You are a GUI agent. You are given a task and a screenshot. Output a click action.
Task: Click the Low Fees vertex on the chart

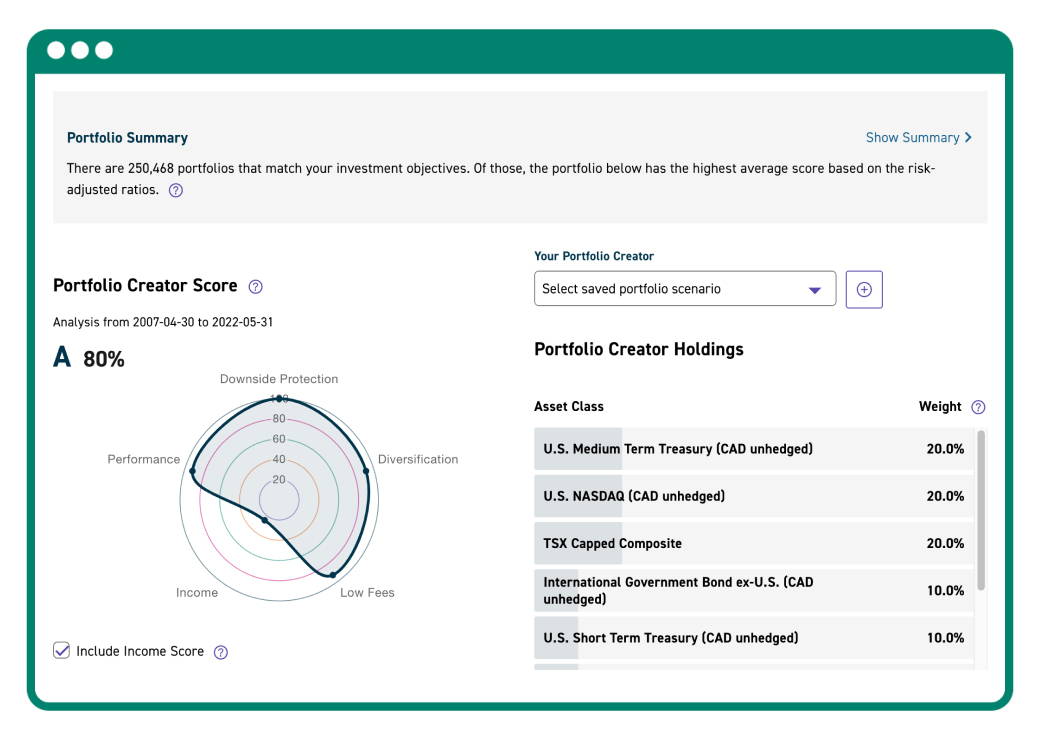(333, 573)
